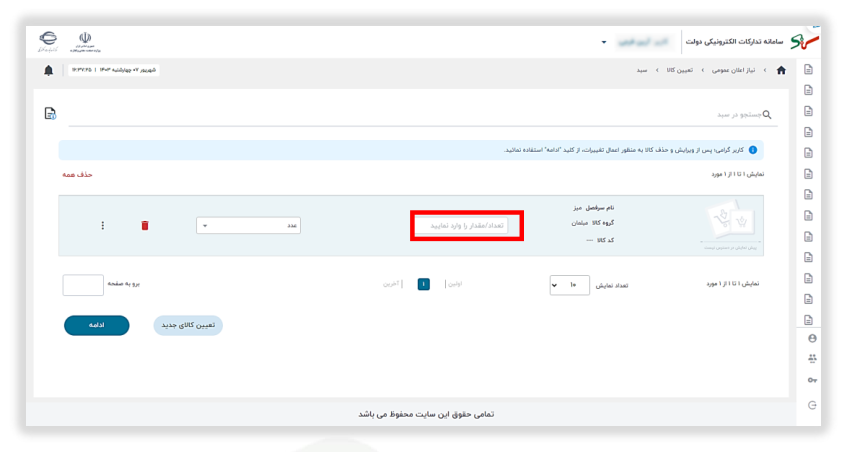This screenshot has width=847, height=452.
Task: Focus the برو به صفحه page number field
Action: [83, 285]
